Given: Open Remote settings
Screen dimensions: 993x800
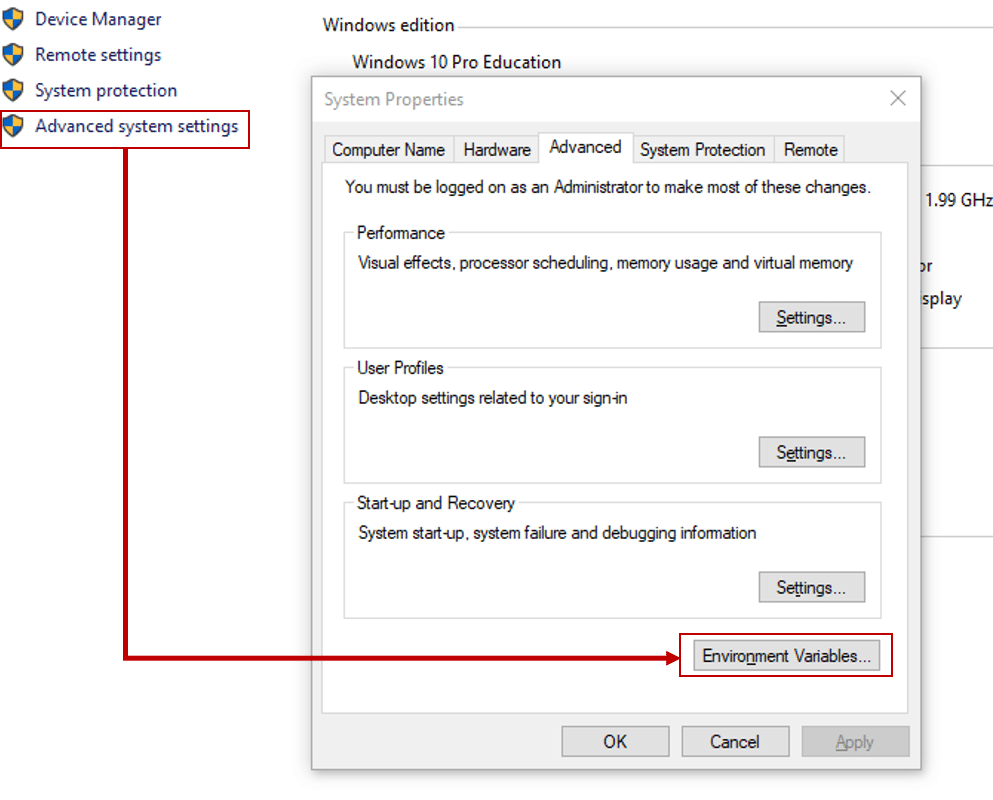Looking at the screenshot, I should tap(97, 54).
